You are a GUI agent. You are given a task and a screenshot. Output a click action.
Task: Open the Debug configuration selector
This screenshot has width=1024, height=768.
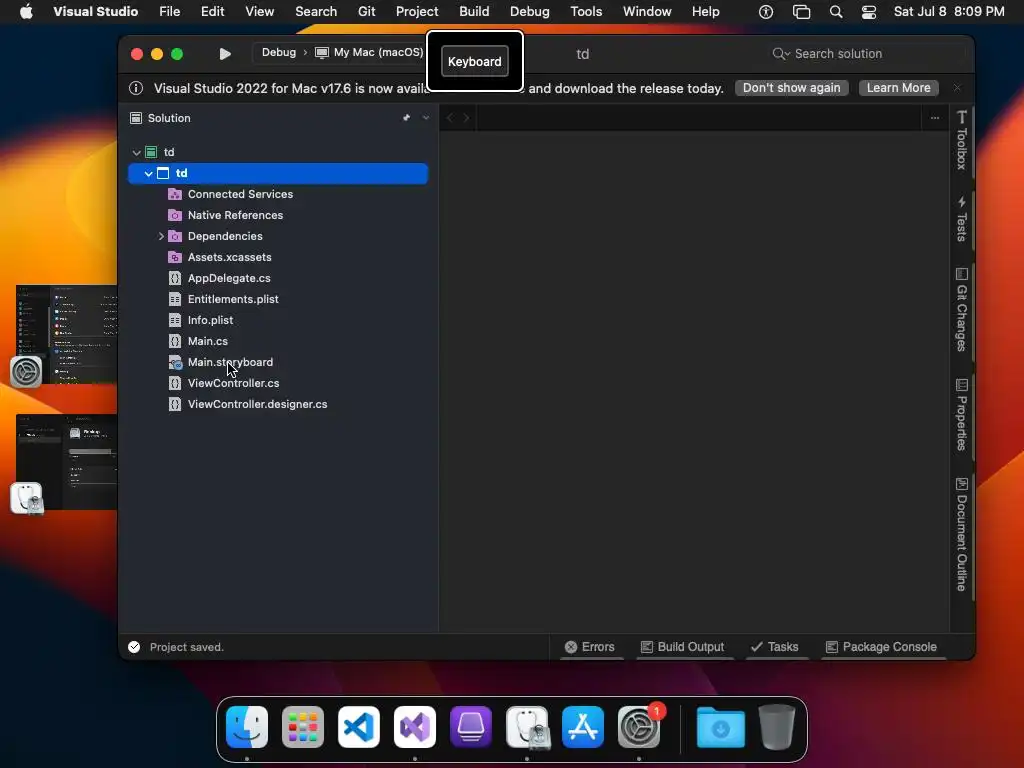point(279,52)
